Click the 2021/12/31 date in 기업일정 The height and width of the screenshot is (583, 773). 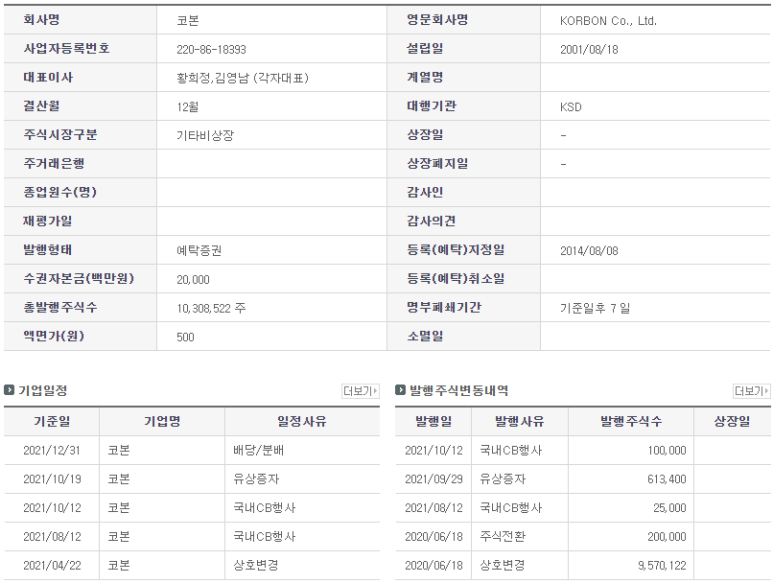click(52, 450)
